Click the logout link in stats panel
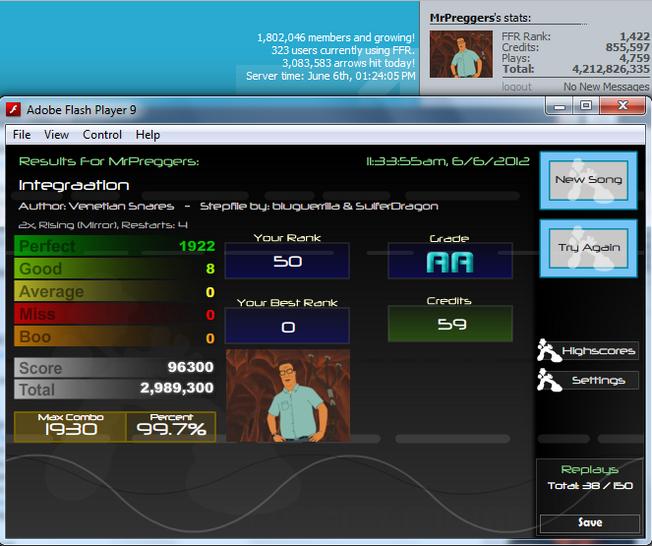The image size is (652, 546). (x=516, y=87)
